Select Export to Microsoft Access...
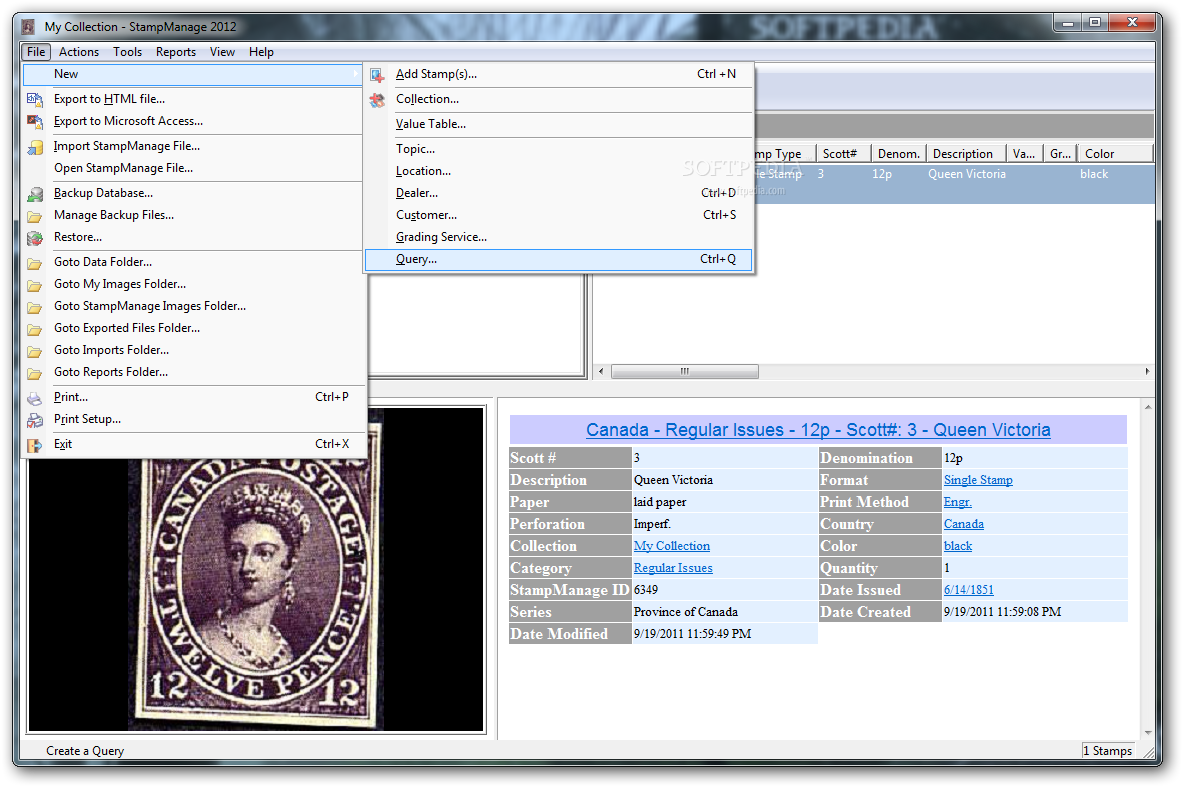 [x=193, y=121]
